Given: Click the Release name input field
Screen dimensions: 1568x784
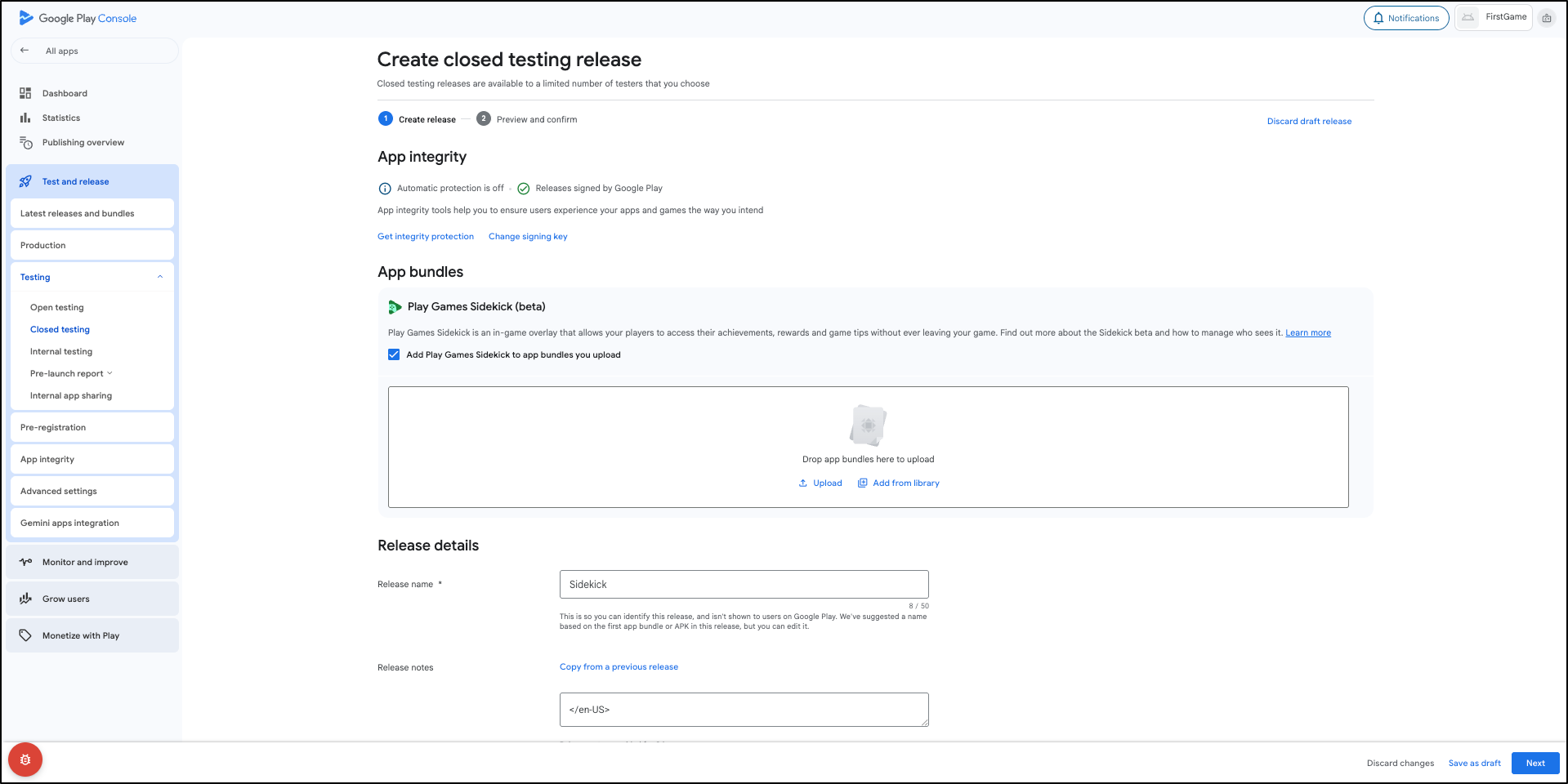Looking at the screenshot, I should tap(744, 584).
